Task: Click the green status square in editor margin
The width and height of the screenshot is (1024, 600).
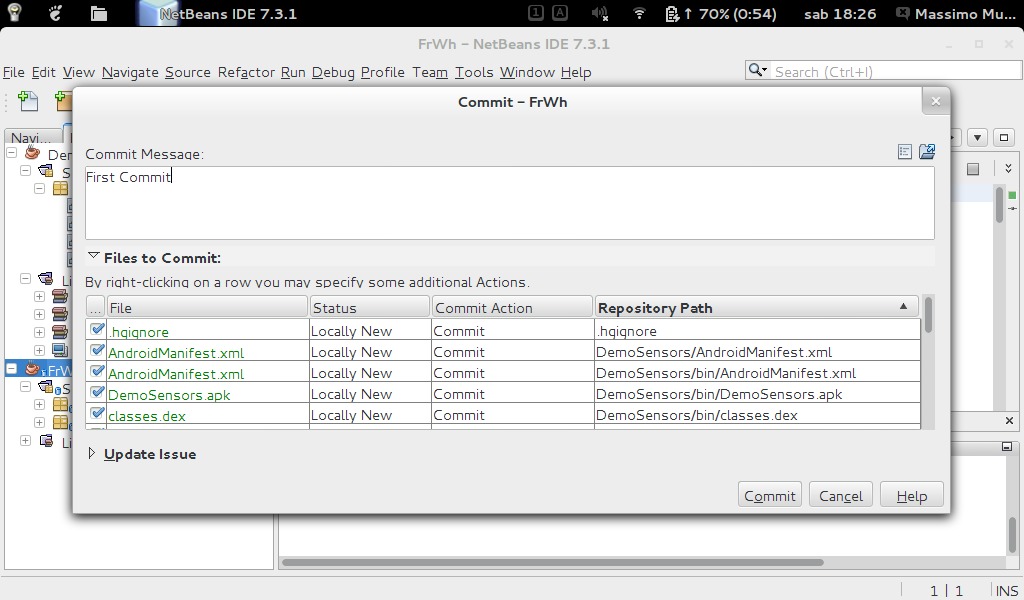Action: [x=1012, y=195]
